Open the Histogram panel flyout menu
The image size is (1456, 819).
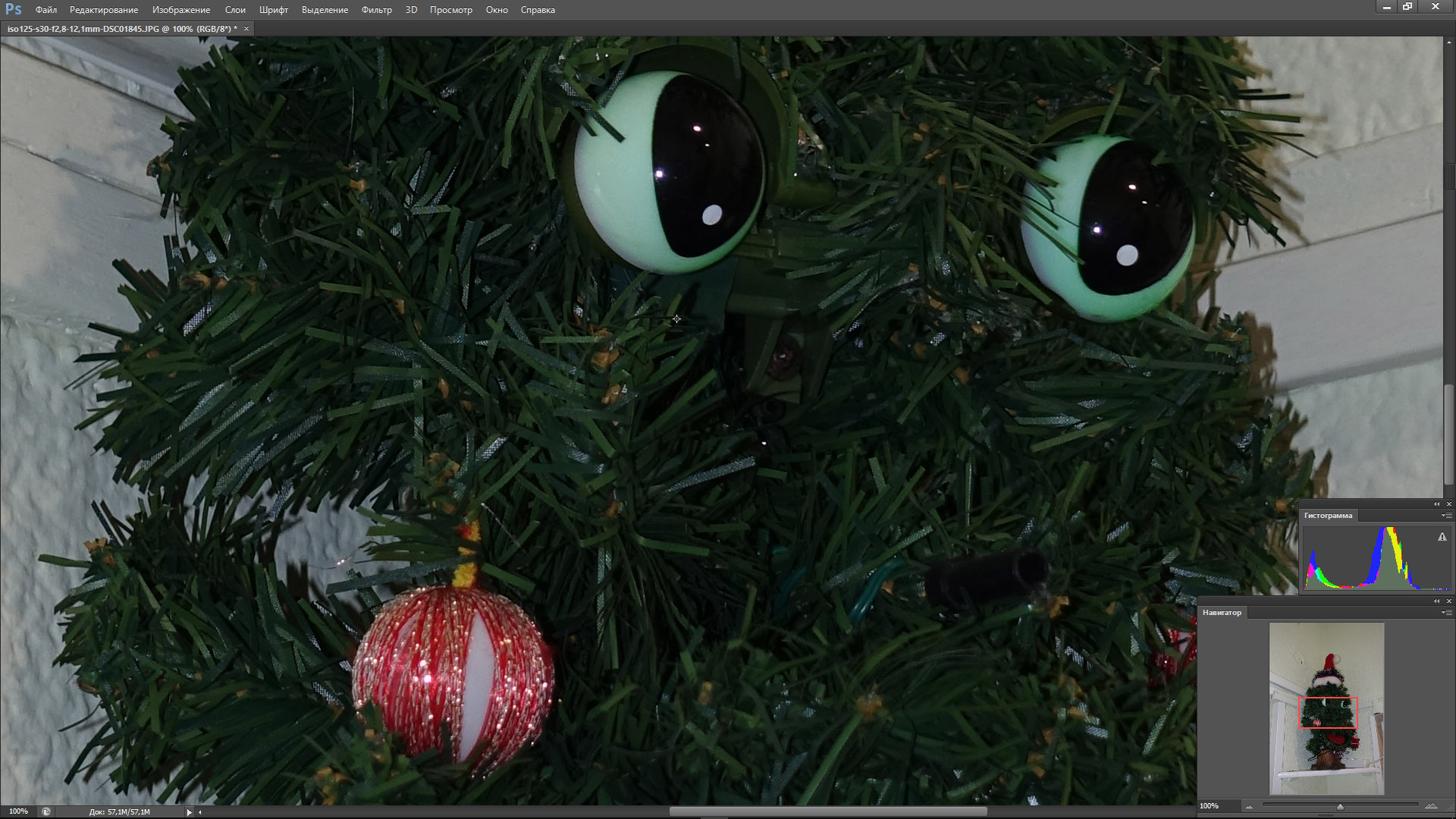tap(1446, 516)
